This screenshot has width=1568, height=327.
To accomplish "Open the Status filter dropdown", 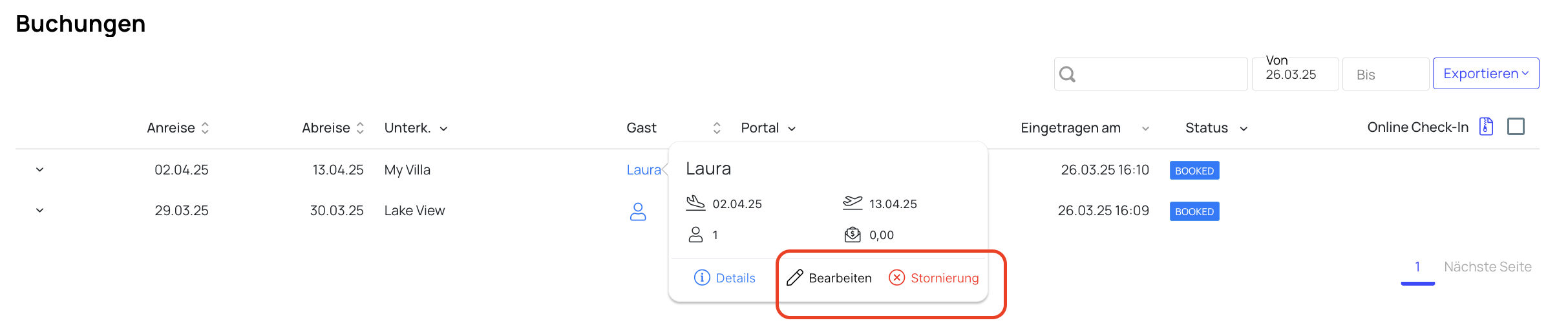I will click(x=1244, y=129).
